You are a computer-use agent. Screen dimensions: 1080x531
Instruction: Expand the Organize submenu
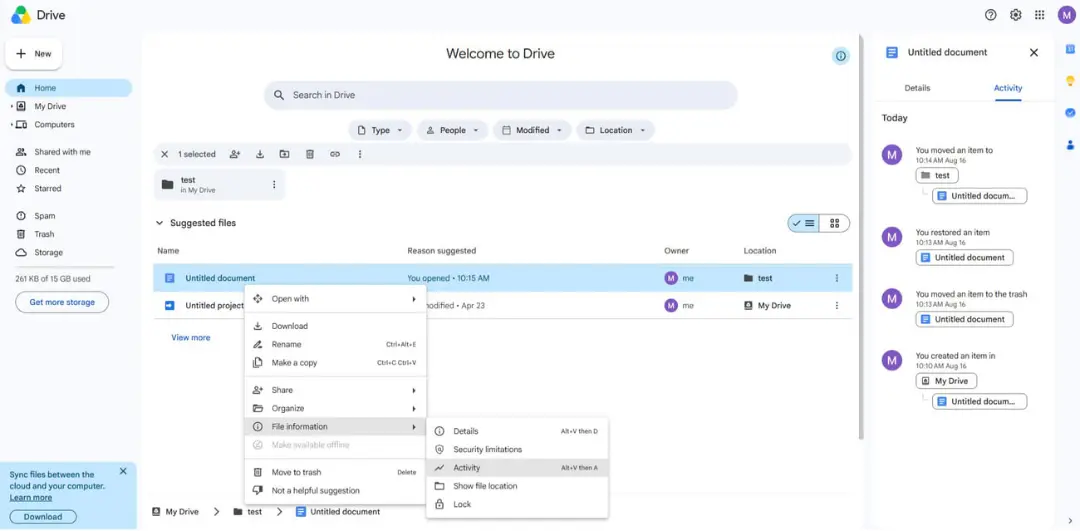point(335,408)
